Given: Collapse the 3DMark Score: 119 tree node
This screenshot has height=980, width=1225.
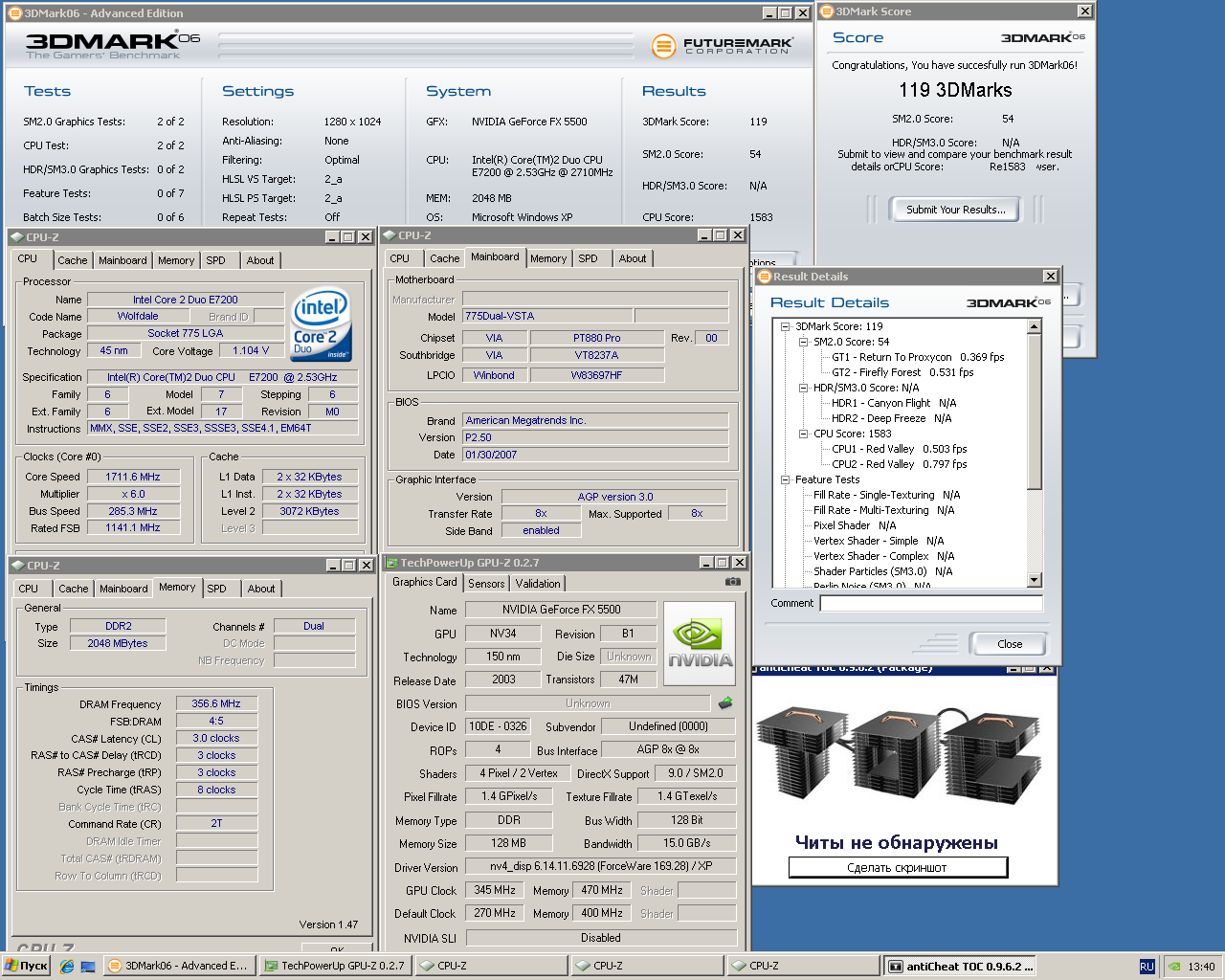Looking at the screenshot, I should pos(786,326).
